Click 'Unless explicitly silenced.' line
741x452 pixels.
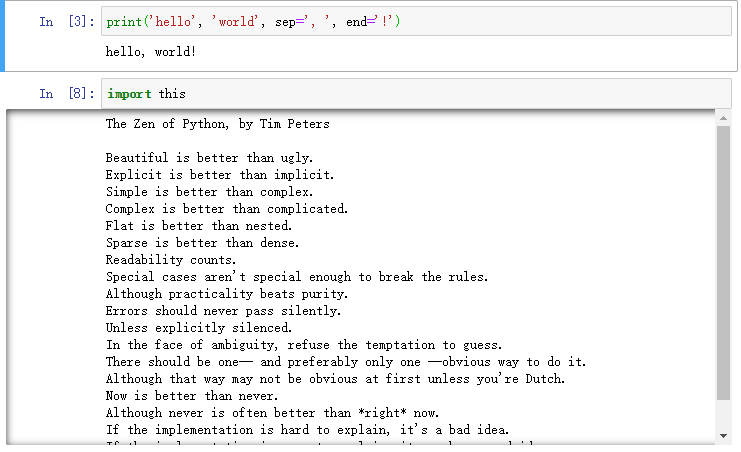coord(198,328)
